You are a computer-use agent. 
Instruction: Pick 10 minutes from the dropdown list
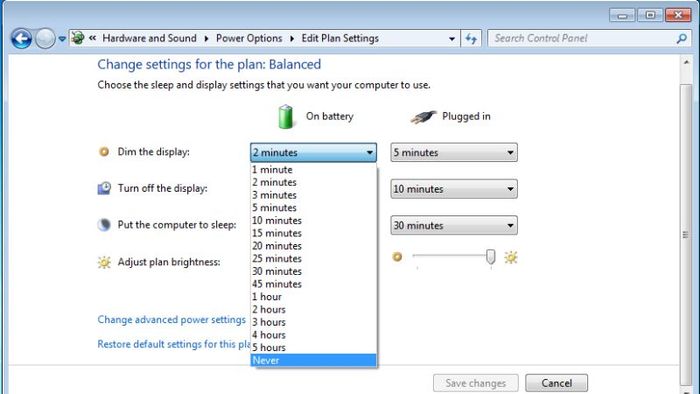point(313,220)
